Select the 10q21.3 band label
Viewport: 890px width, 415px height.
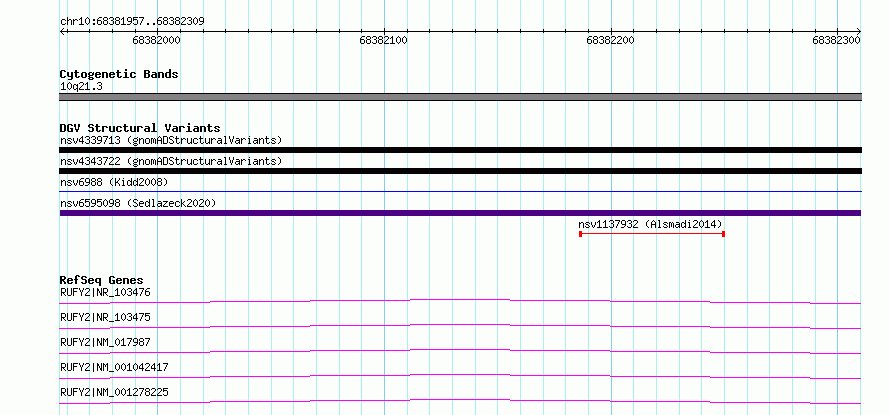81,87
